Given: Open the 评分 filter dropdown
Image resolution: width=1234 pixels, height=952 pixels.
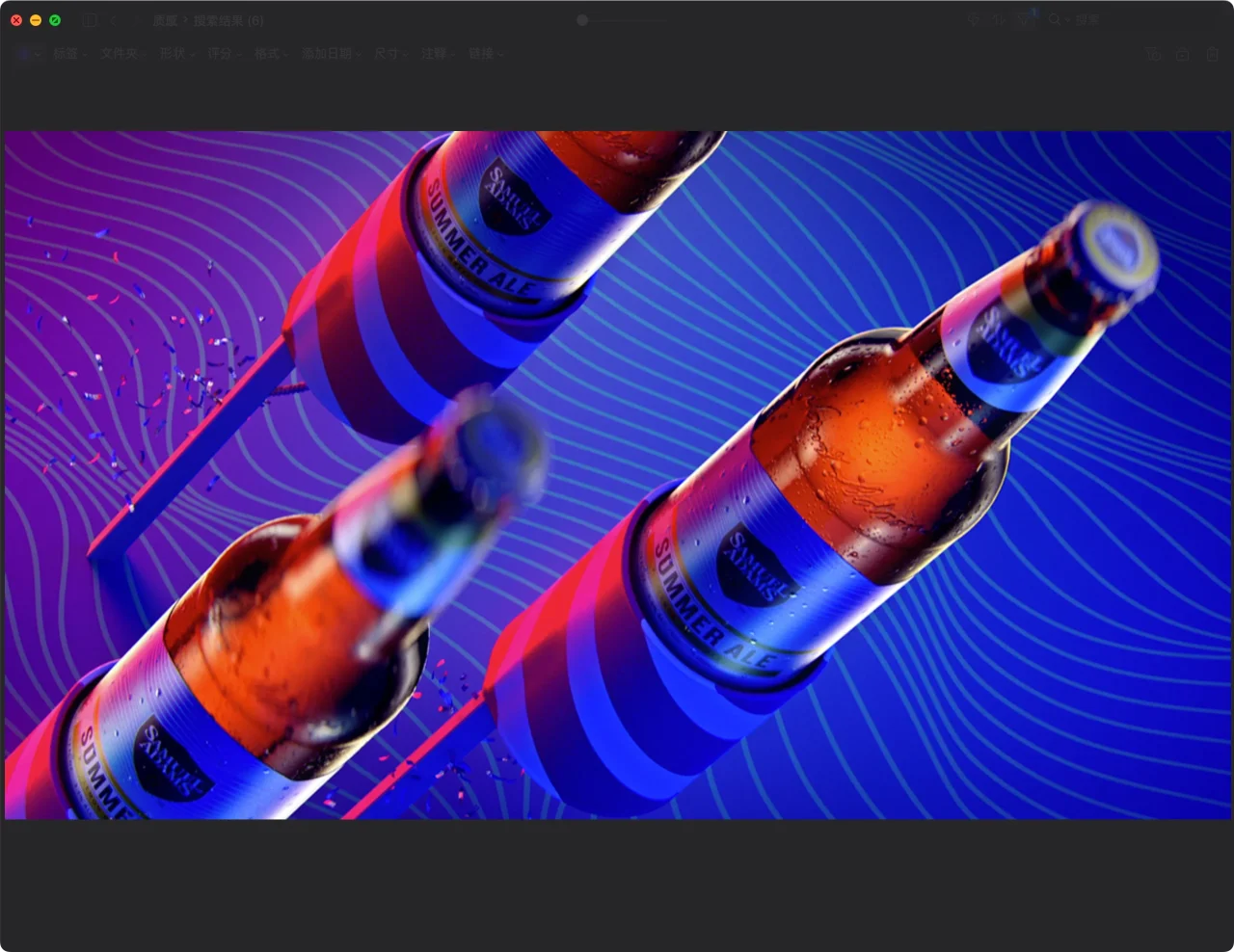Looking at the screenshot, I should pyautogui.click(x=225, y=54).
